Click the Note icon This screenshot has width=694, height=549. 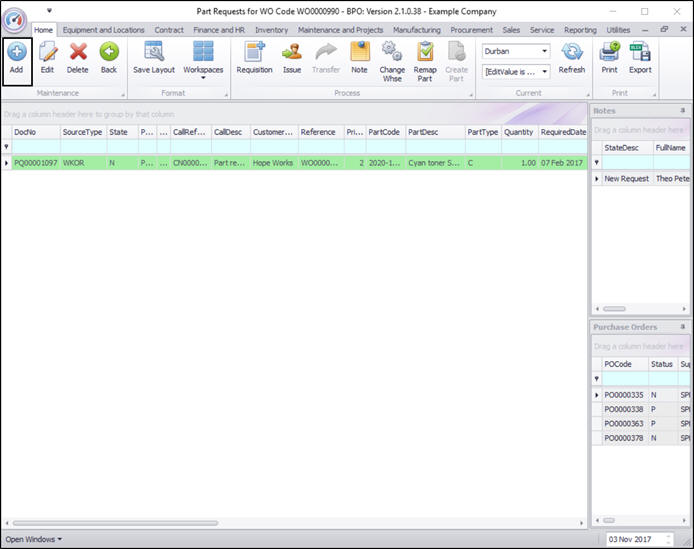coord(360,51)
